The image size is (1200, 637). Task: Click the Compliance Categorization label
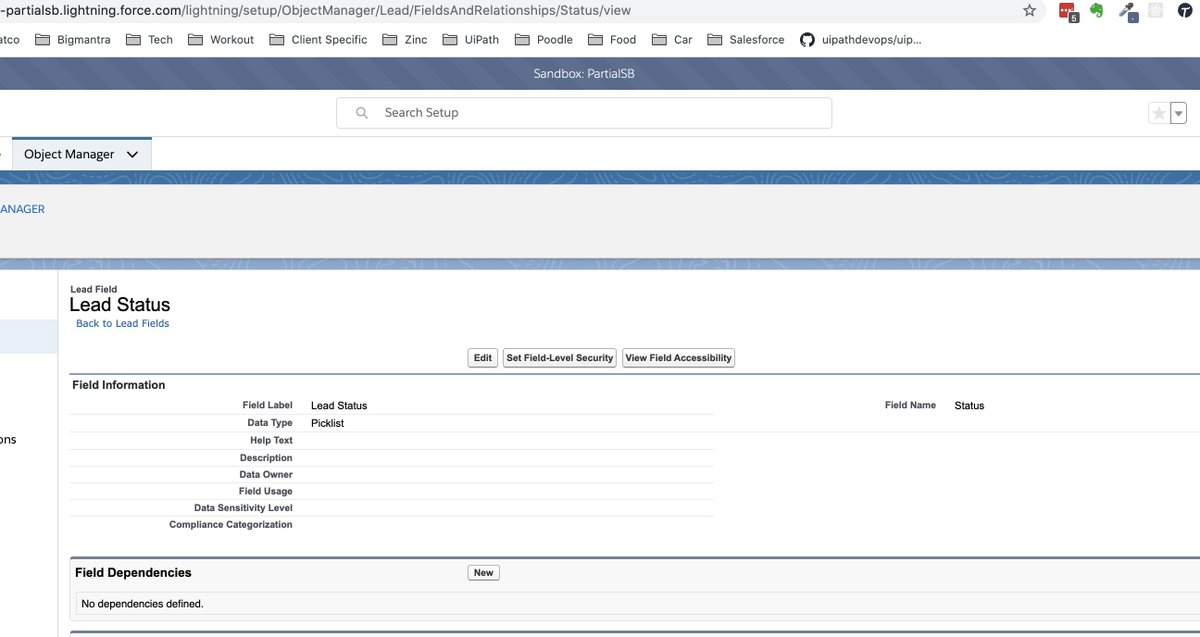231,525
